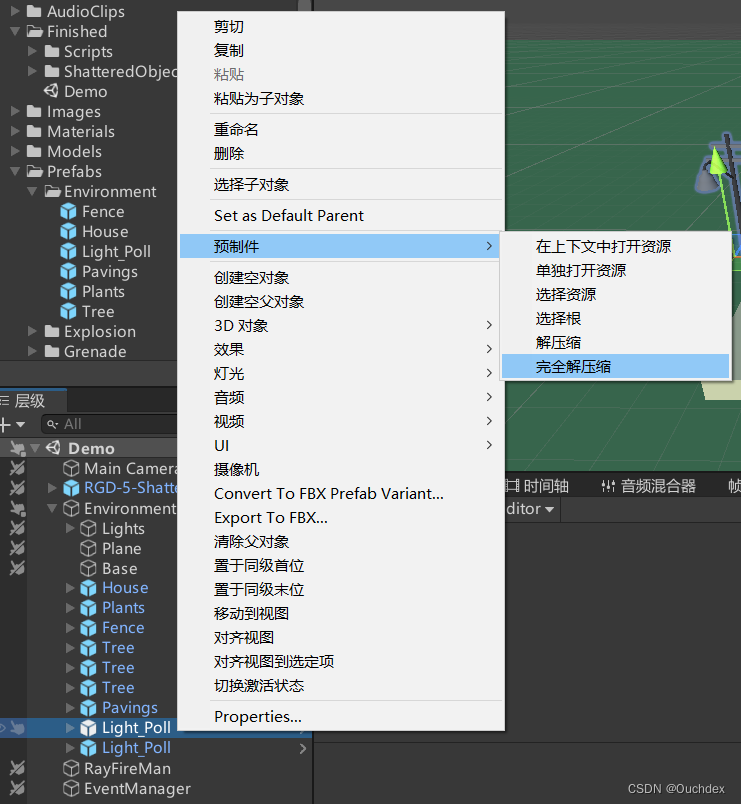Viewport: 741px width, 804px height.
Task: Click Properties... in context menu
Action: click(341, 716)
